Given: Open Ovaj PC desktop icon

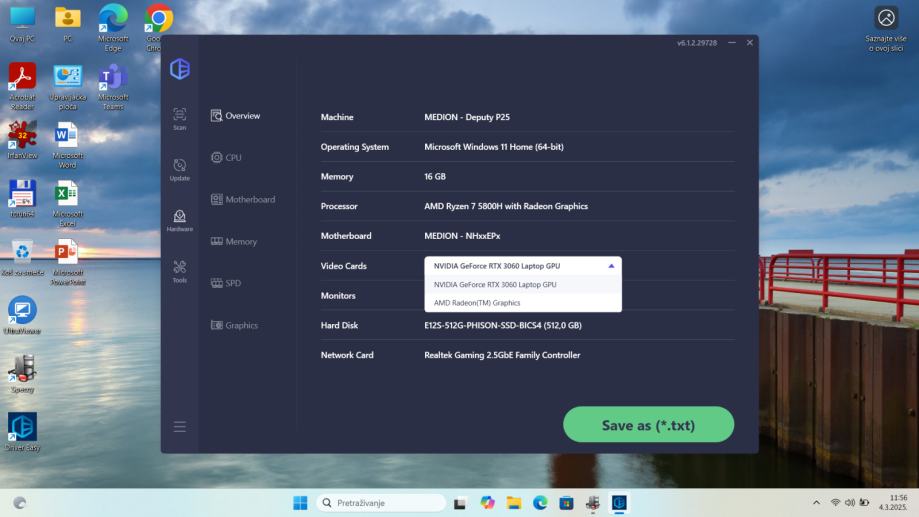Looking at the screenshot, I should point(22,23).
